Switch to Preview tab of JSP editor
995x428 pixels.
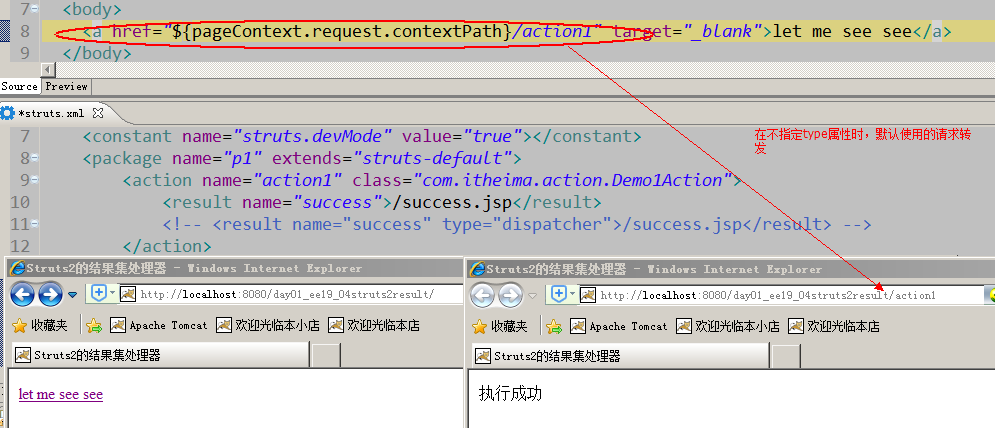(x=66, y=86)
